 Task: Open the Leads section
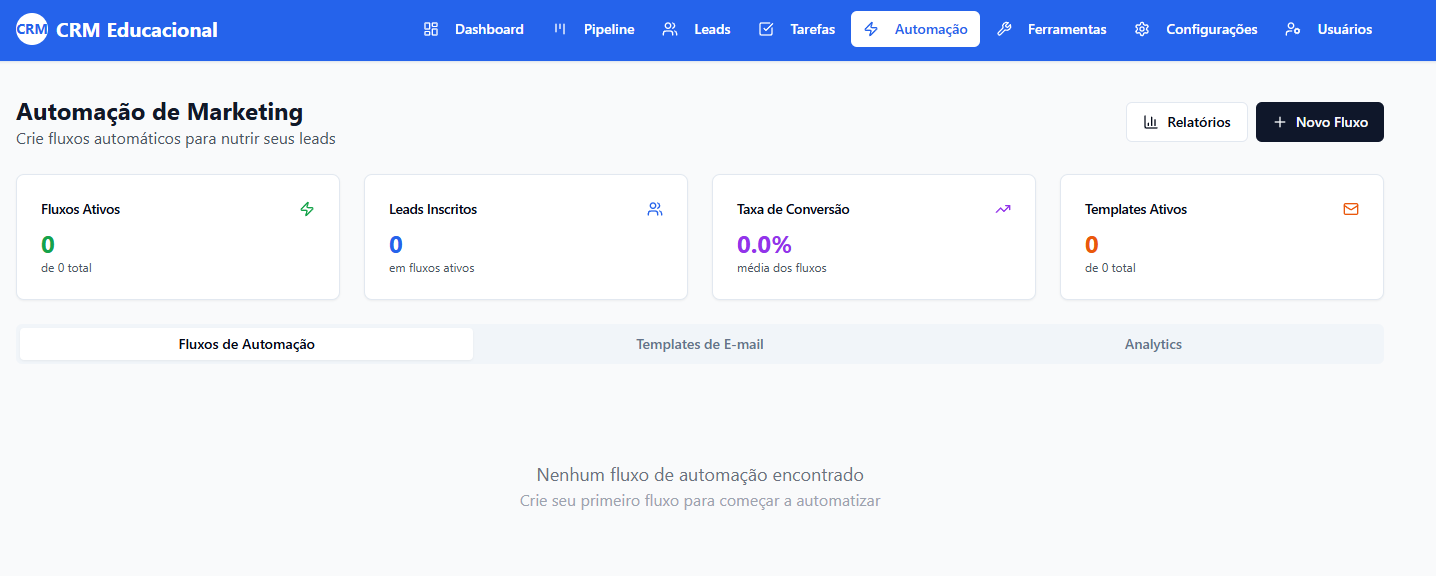pos(696,29)
